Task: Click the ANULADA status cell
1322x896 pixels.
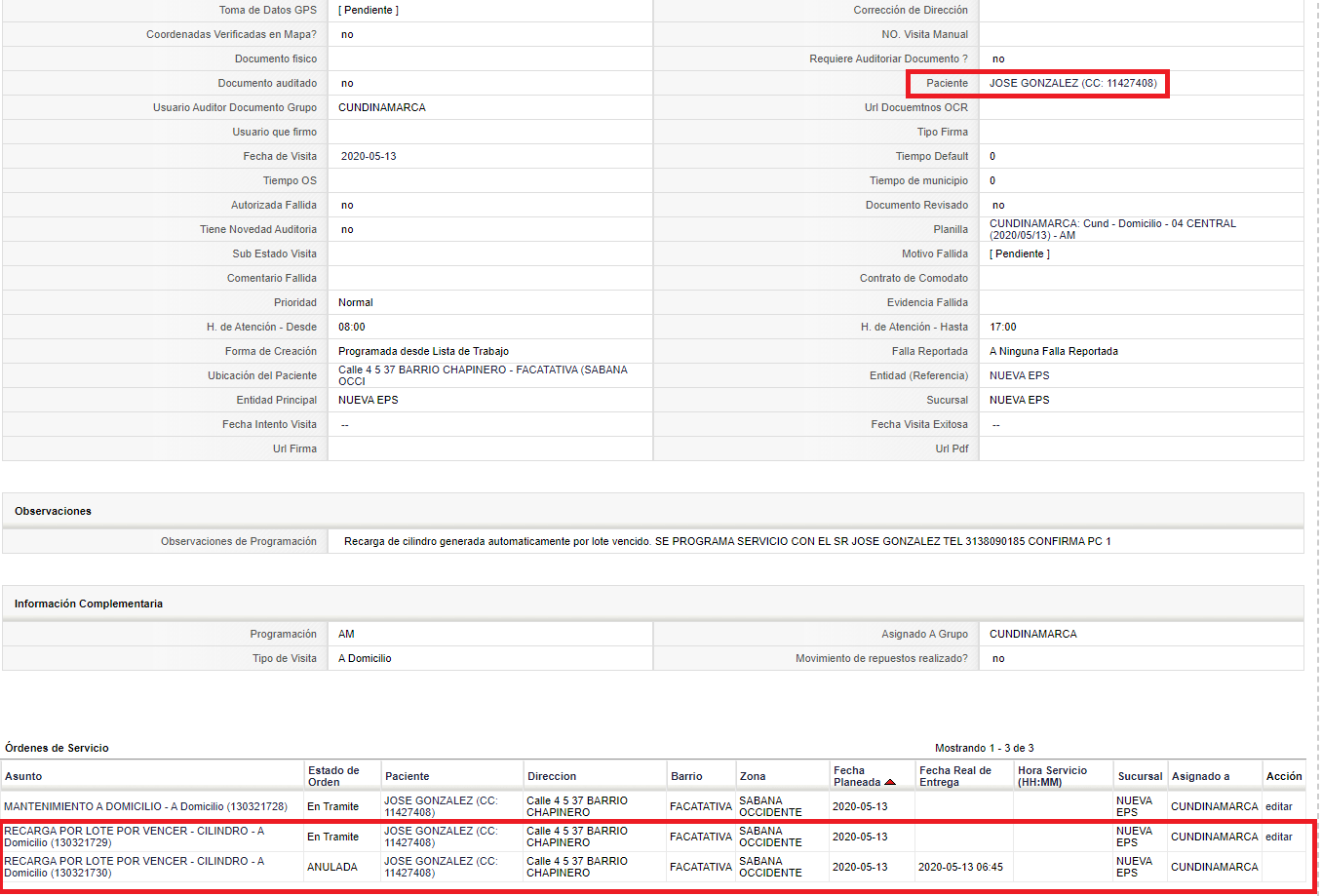Action: pyautogui.click(x=332, y=867)
